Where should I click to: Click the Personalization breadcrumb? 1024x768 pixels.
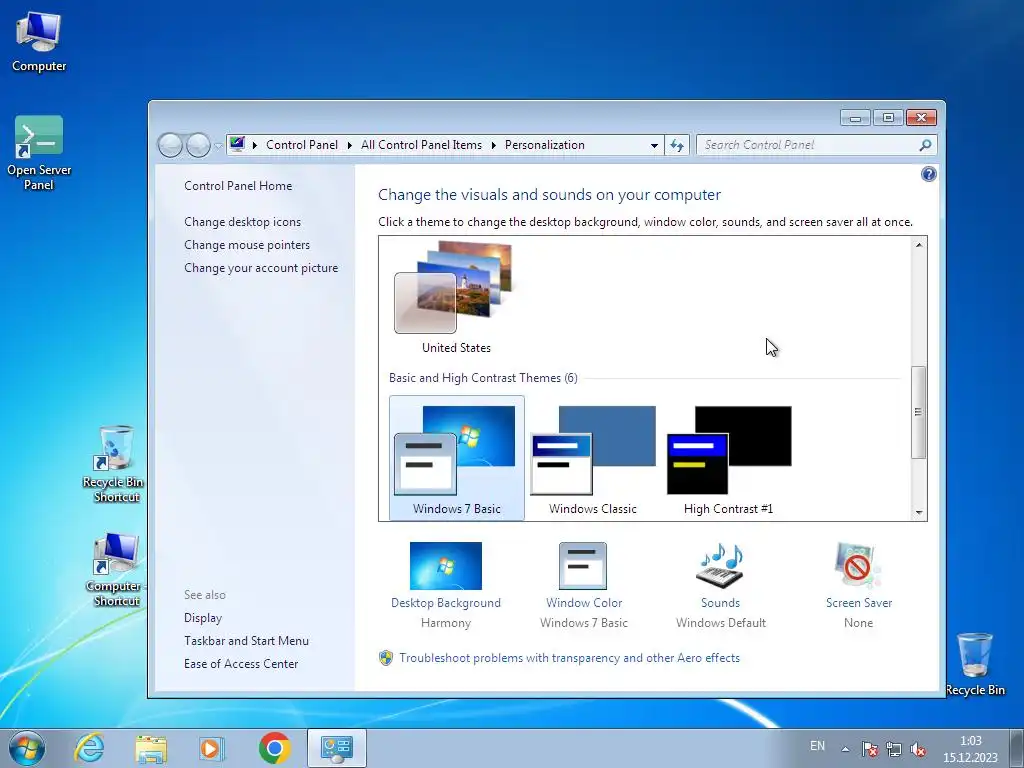pos(545,145)
